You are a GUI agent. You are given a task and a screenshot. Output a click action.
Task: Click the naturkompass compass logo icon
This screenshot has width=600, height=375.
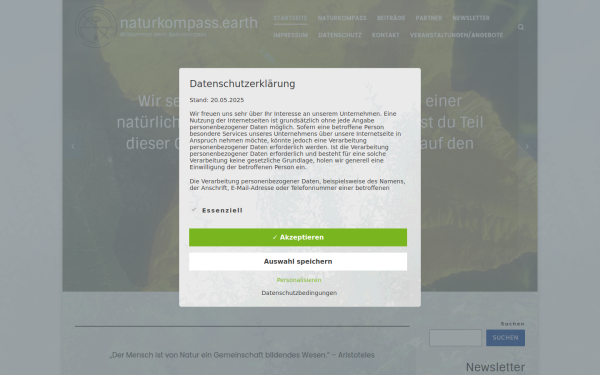tap(96, 27)
